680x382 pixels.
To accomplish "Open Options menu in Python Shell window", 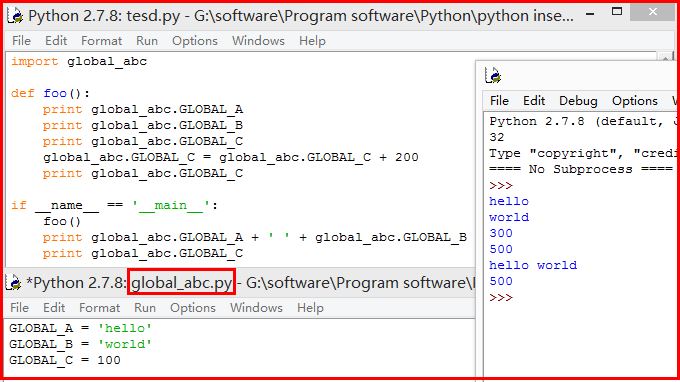I will point(634,101).
